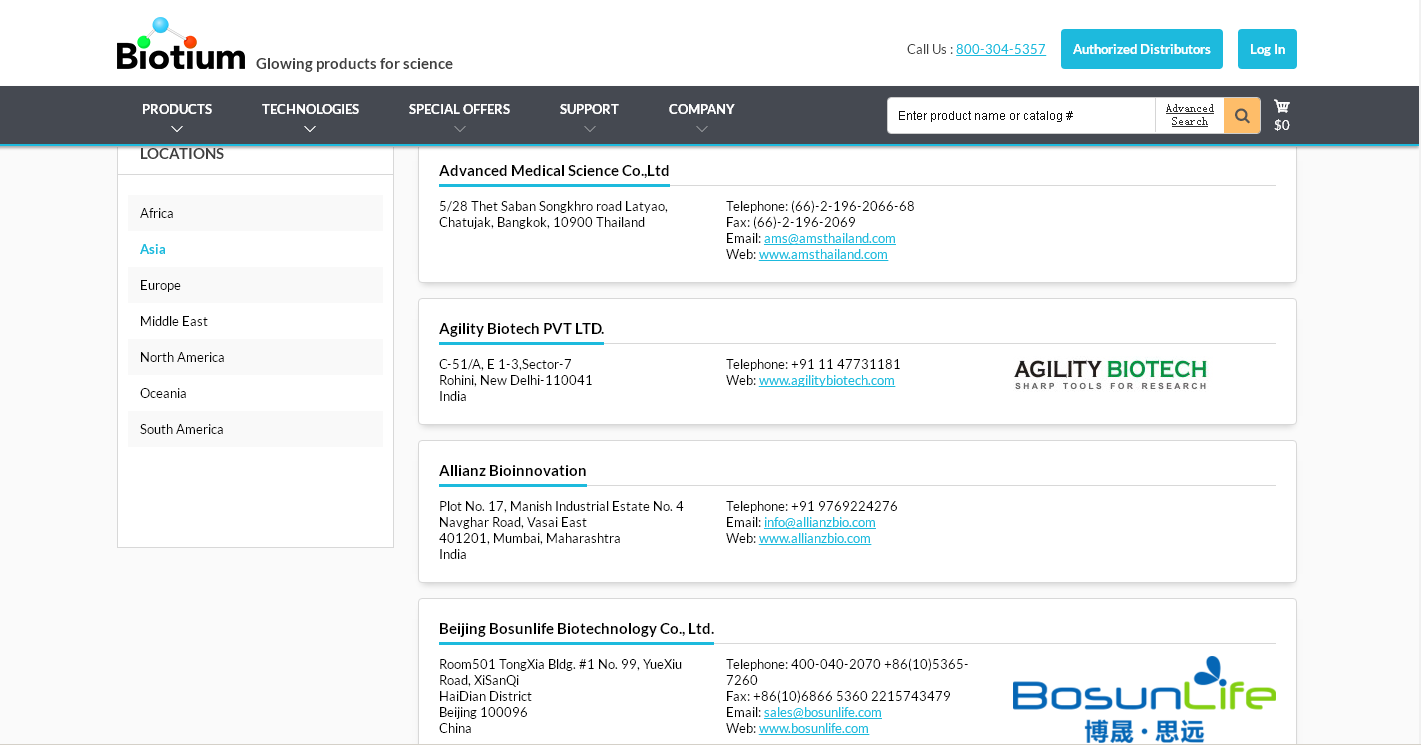Select Oceania in Locations
The width and height of the screenshot is (1421, 745).
coord(255,393)
